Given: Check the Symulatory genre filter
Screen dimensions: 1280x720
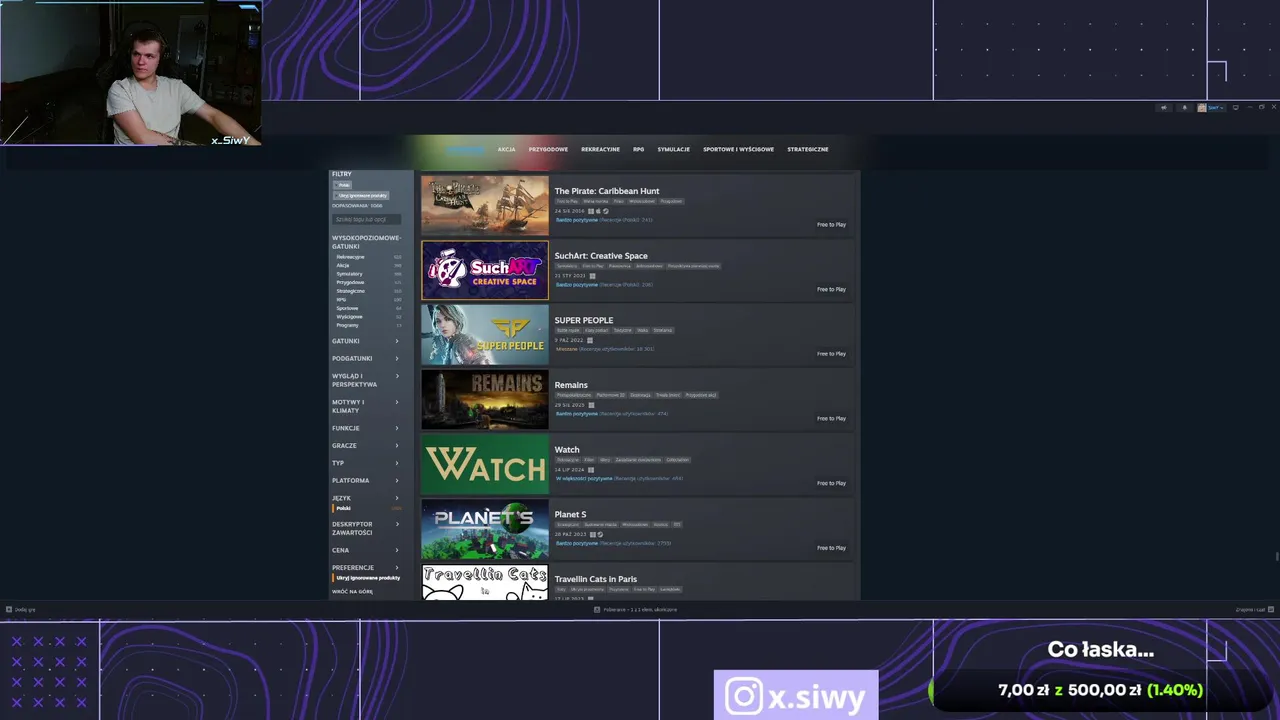Looking at the screenshot, I should (x=368, y=274).
